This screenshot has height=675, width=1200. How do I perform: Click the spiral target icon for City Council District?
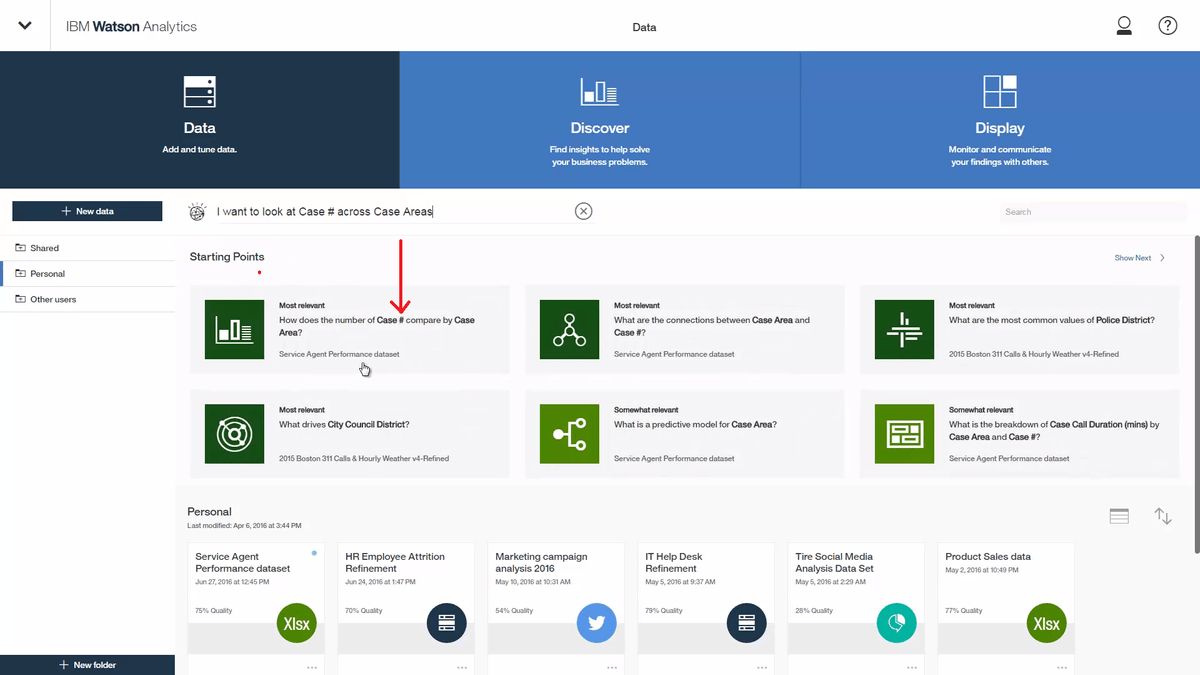tap(235, 434)
